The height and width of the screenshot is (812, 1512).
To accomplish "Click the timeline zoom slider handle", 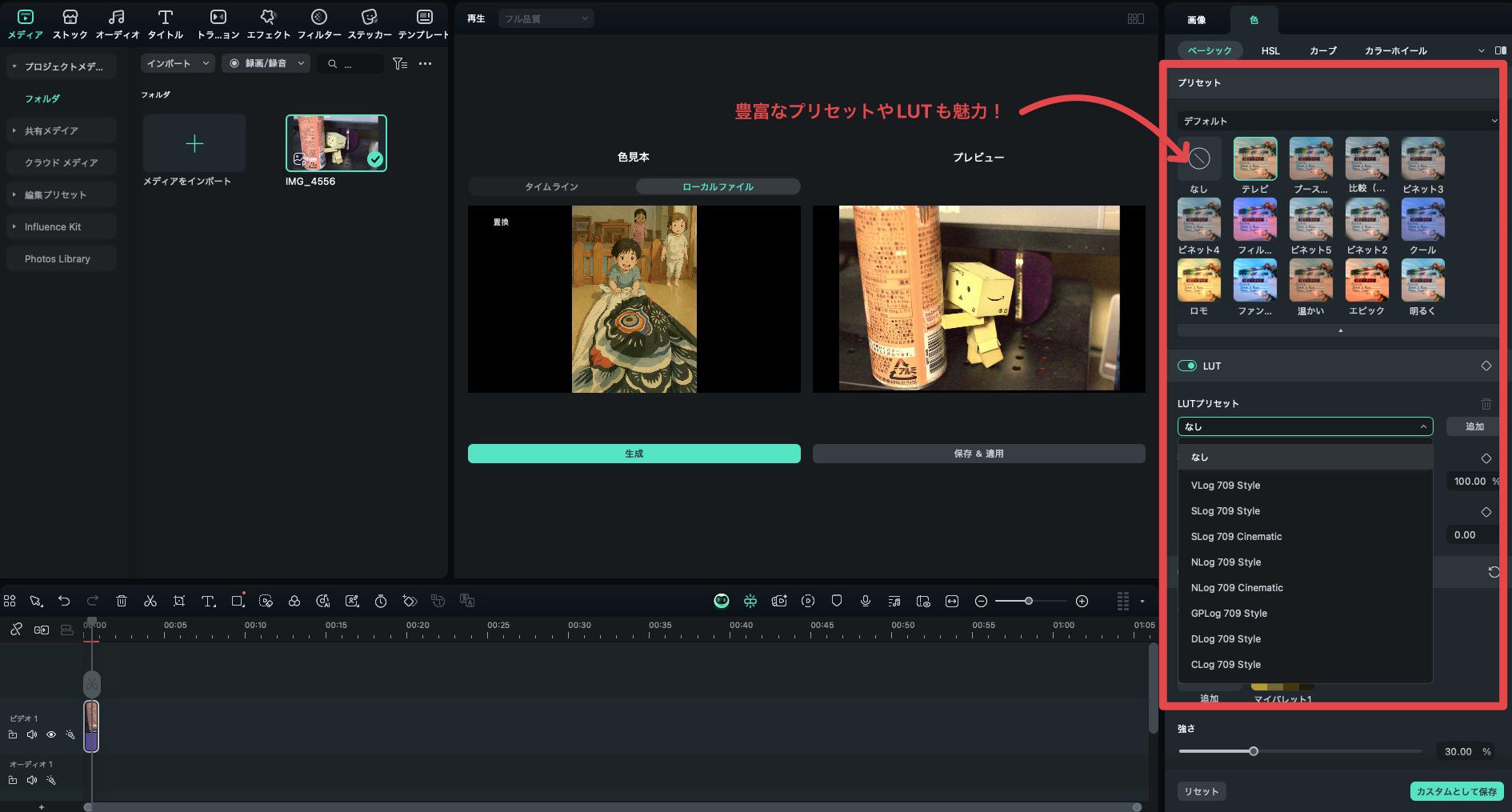I will pyautogui.click(x=1028, y=601).
